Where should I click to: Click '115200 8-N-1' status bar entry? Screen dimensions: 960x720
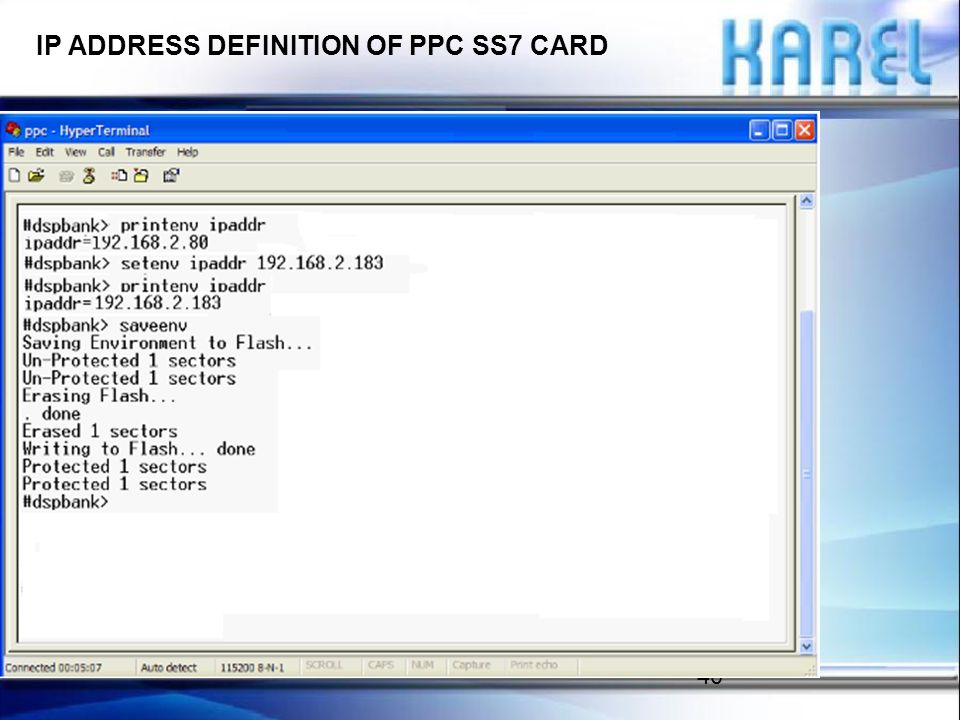point(252,667)
